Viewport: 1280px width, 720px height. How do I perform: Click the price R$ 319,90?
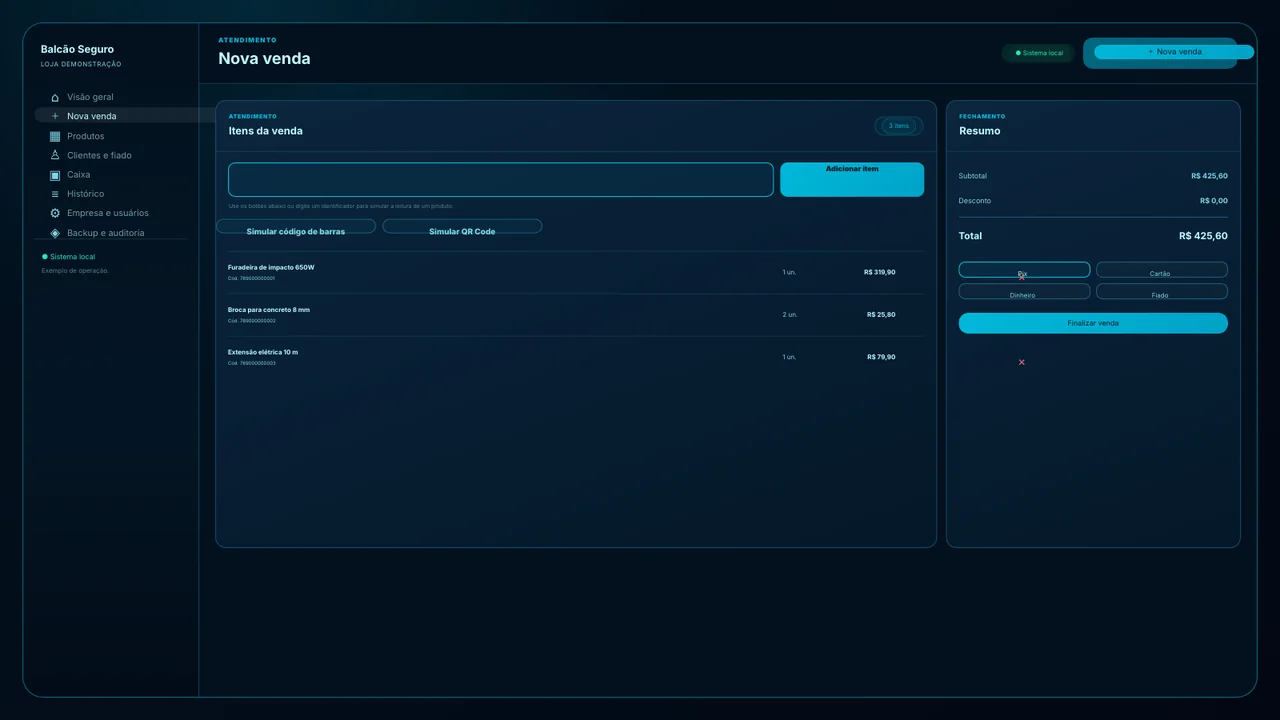(x=880, y=272)
